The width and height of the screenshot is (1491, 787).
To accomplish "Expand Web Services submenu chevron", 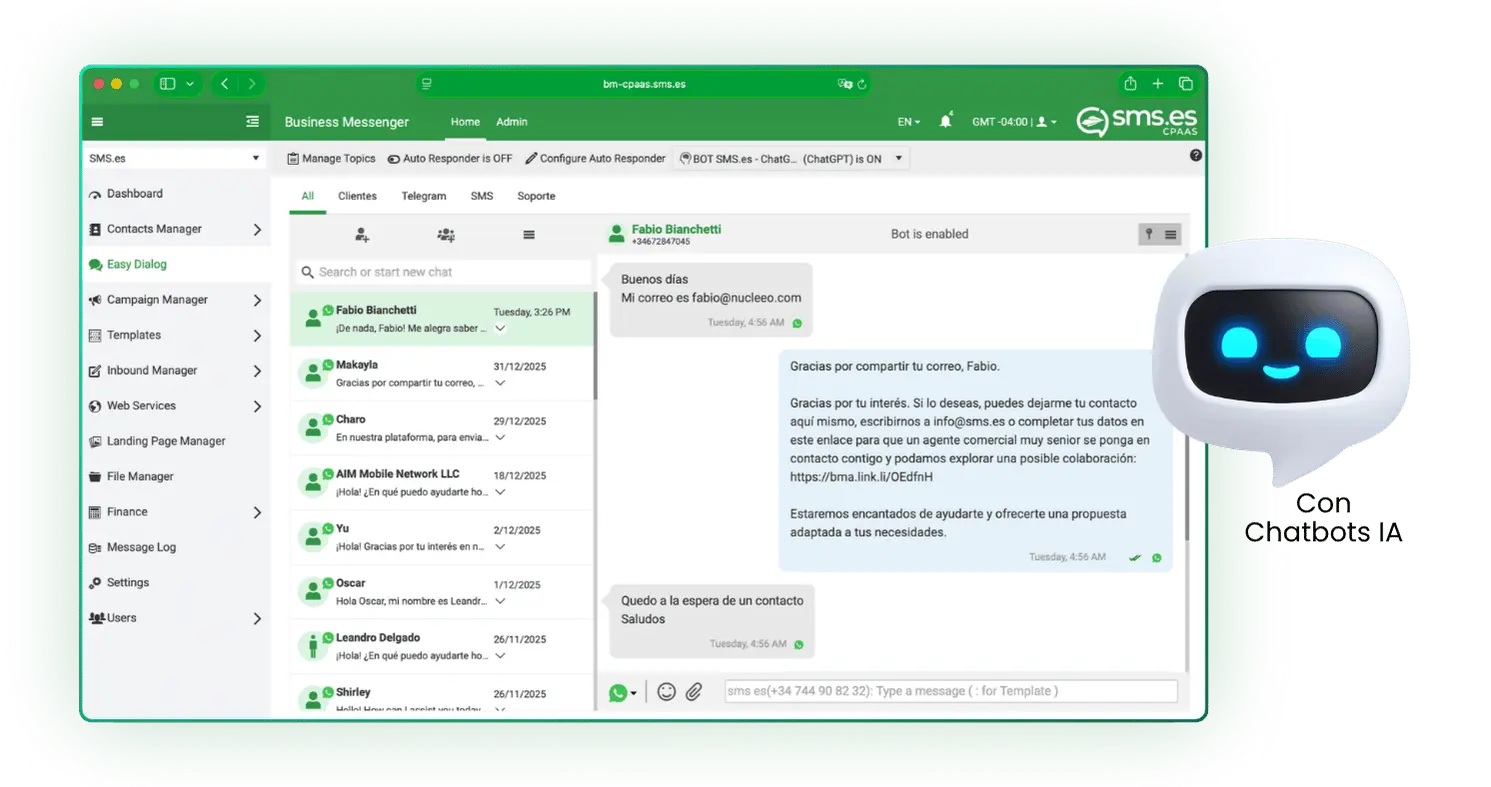I will [257, 406].
